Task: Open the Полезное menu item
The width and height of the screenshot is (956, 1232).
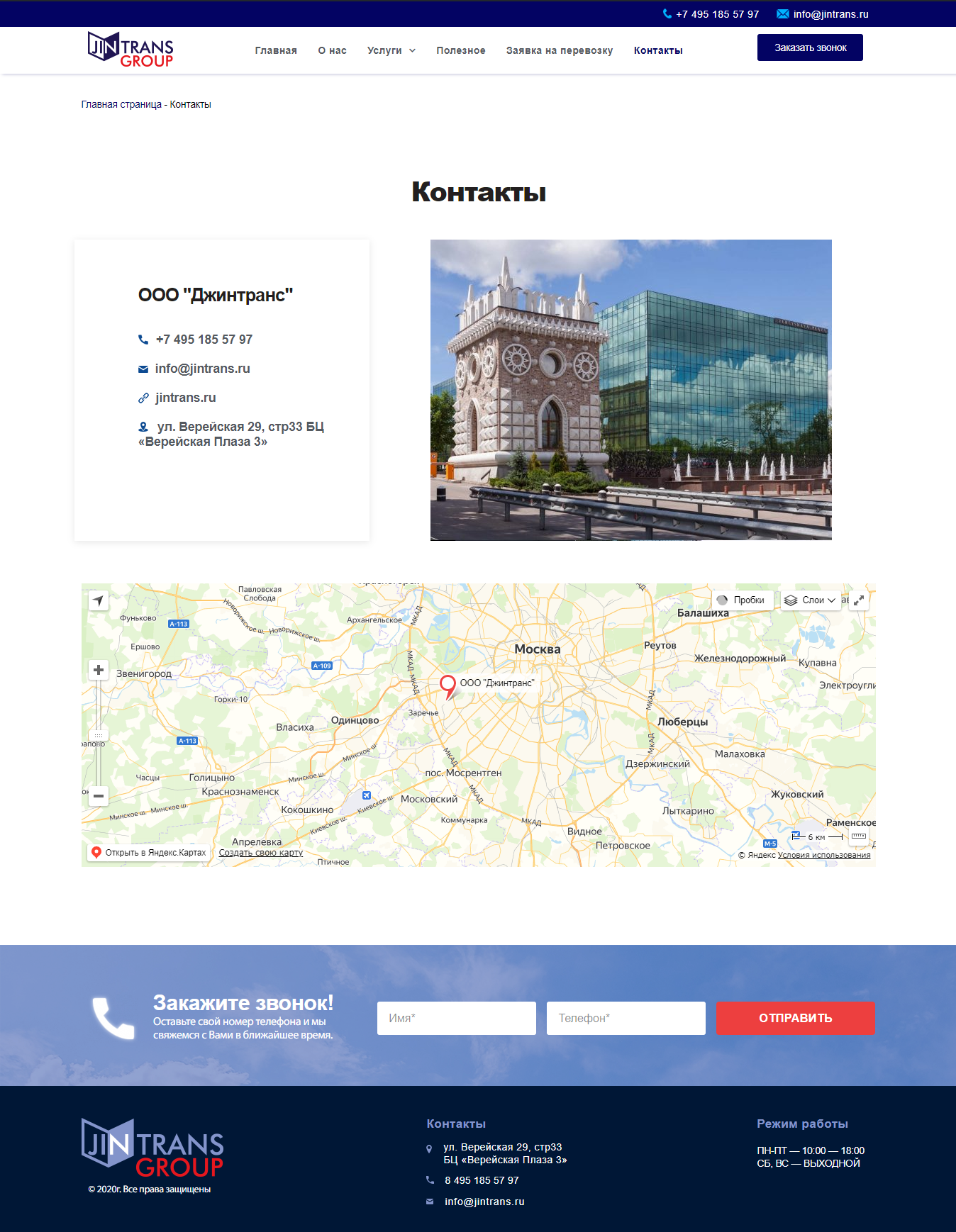Action: click(x=461, y=50)
